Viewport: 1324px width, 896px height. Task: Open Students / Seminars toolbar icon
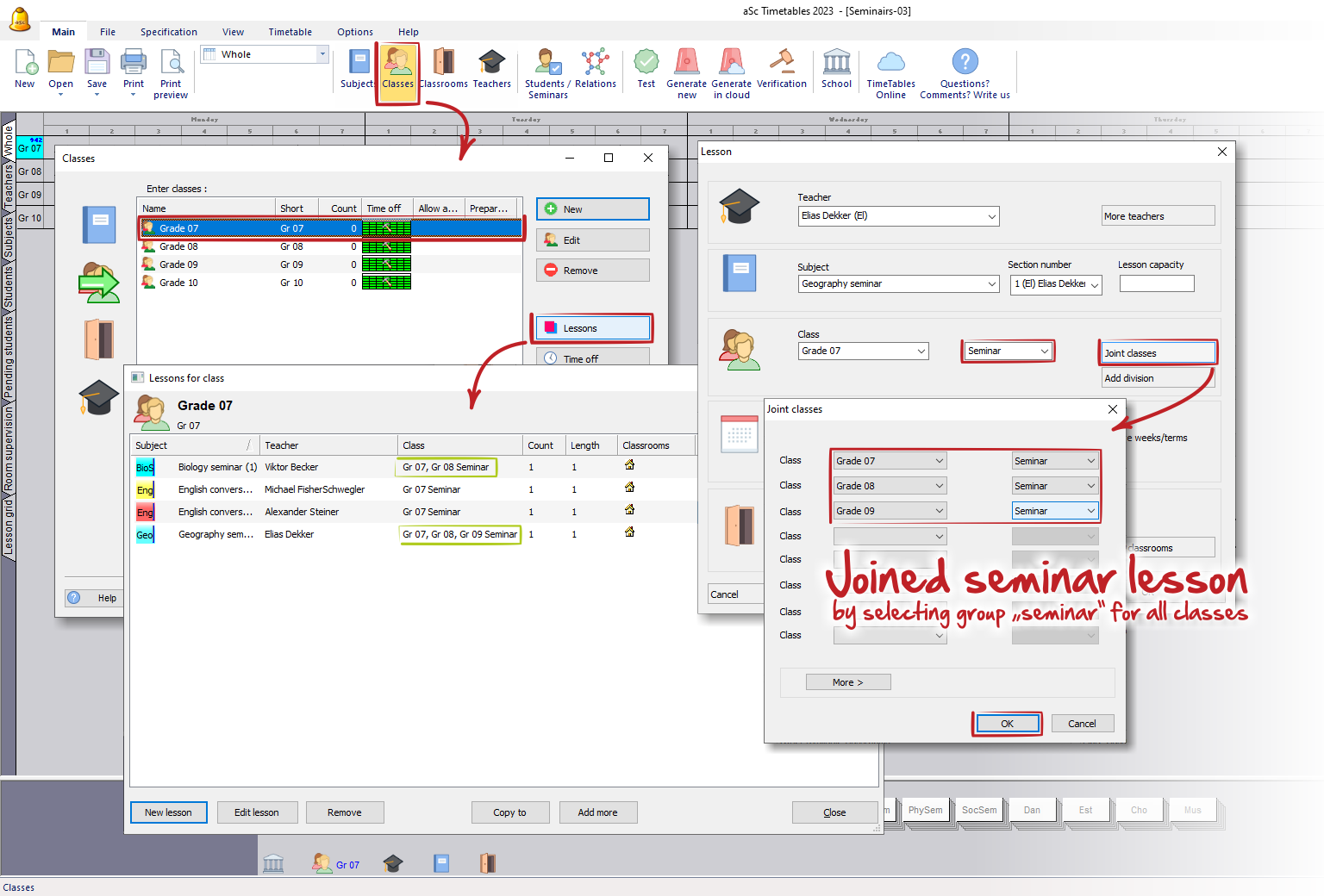click(546, 73)
